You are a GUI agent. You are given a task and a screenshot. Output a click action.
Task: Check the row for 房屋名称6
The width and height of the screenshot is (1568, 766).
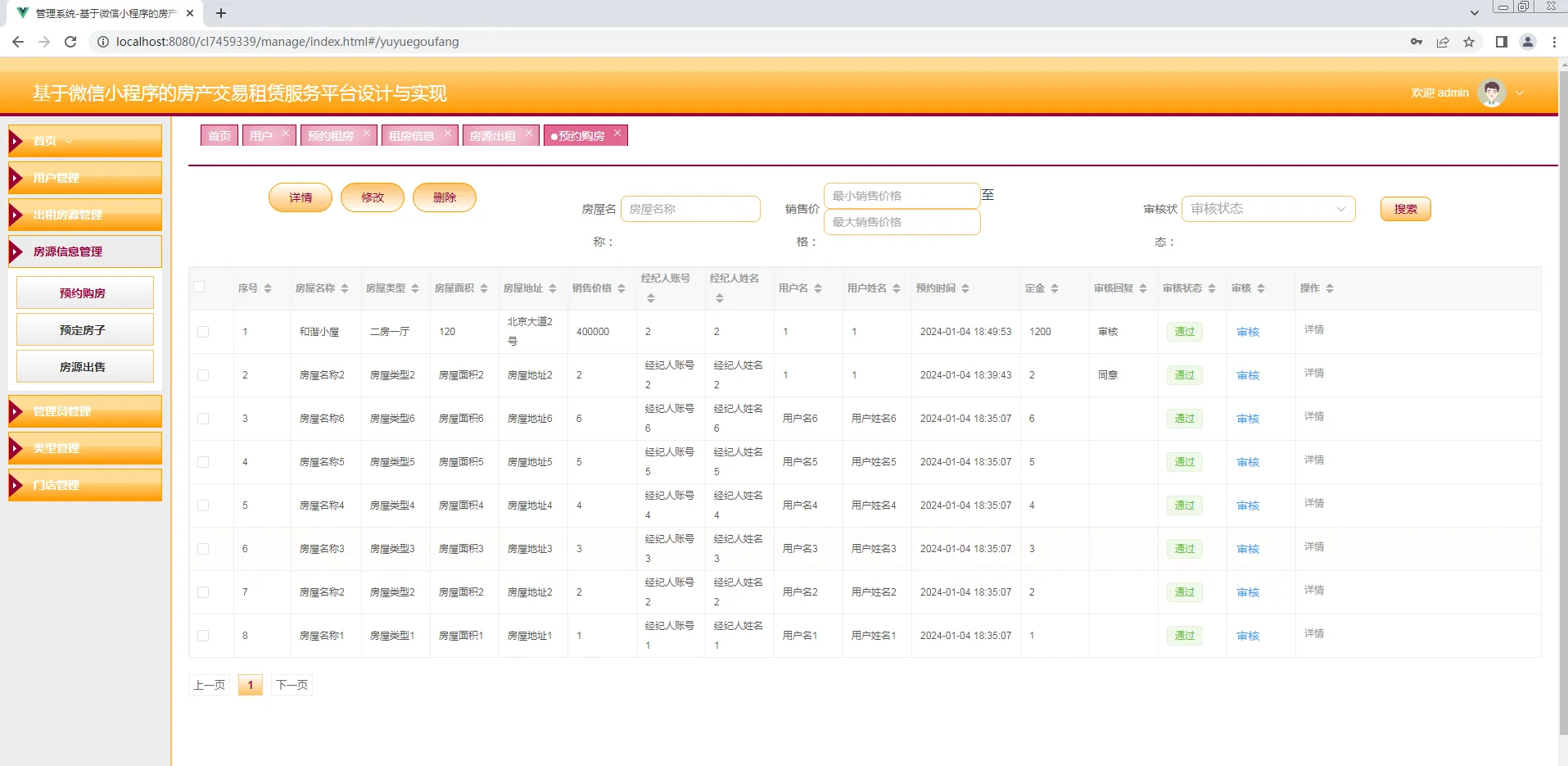coord(203,419)
